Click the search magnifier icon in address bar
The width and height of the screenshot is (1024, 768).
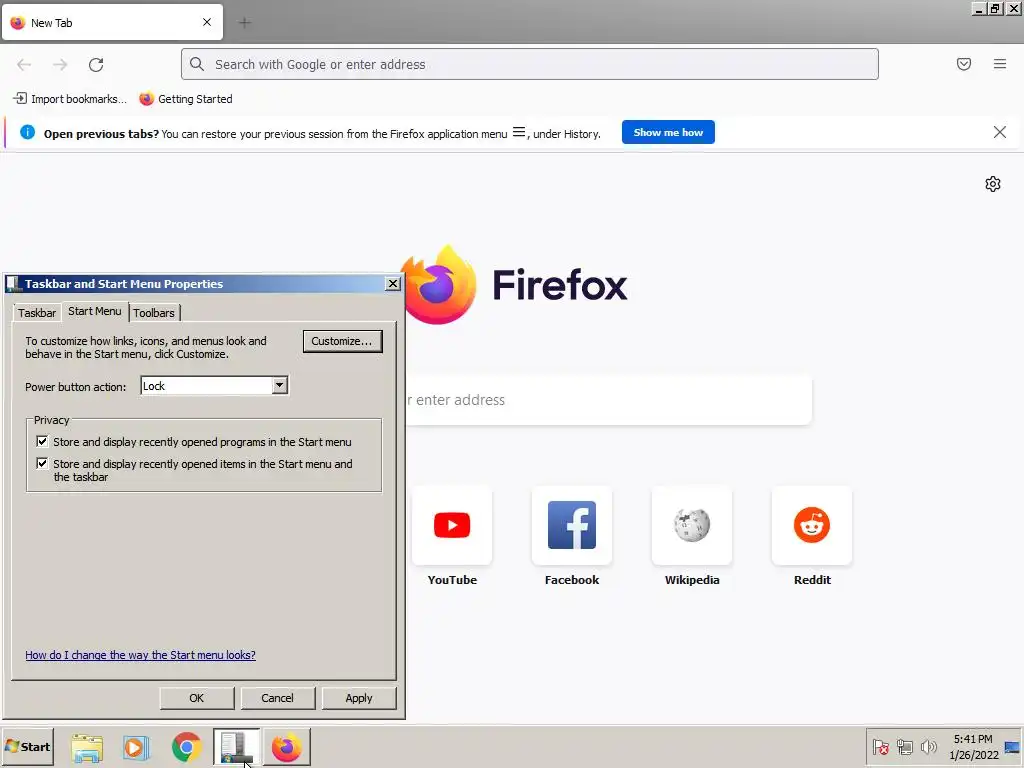click(197, 64)
